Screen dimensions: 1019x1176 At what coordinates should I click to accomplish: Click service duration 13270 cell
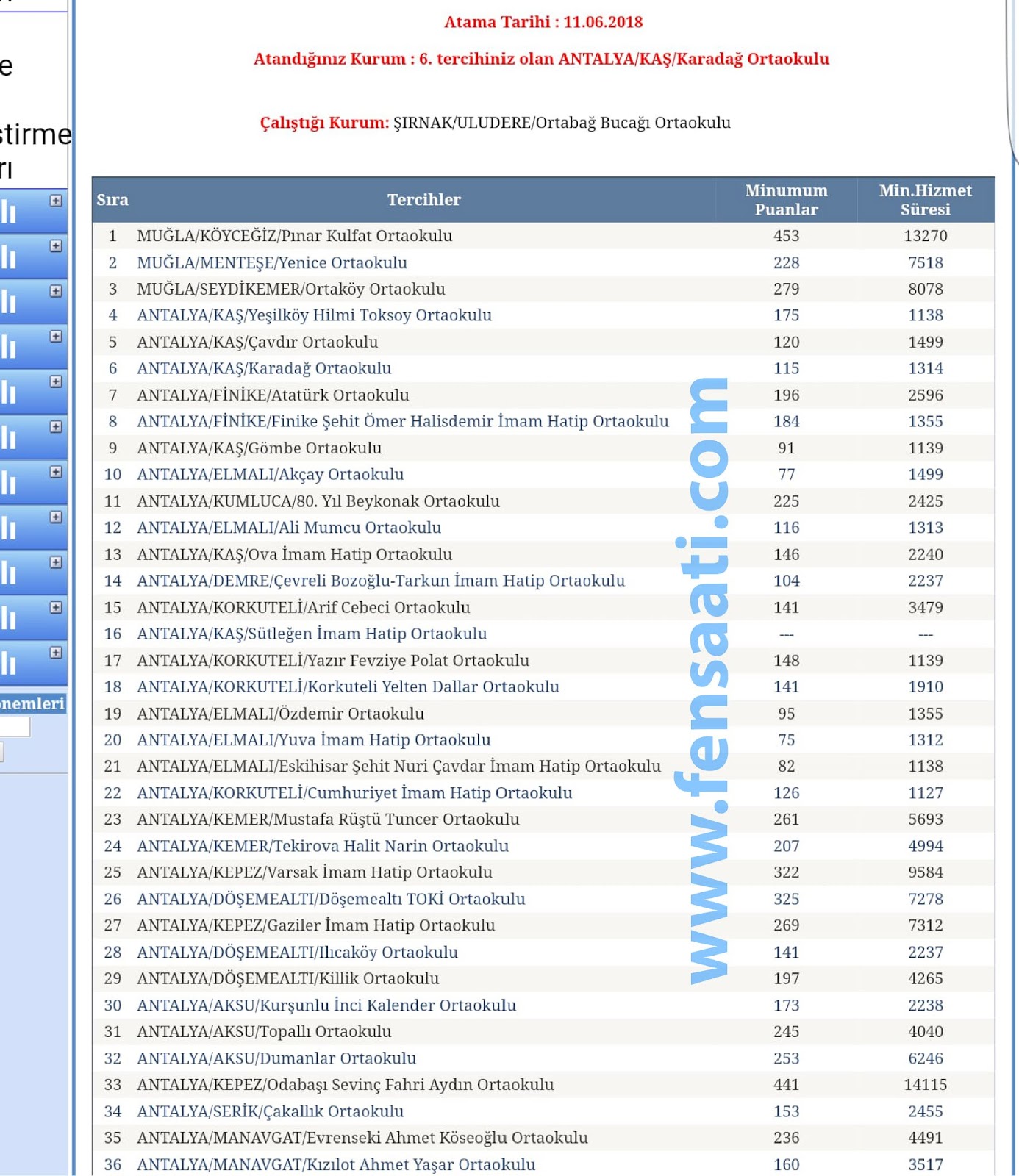pyautogui.click(x=925, y=236)
